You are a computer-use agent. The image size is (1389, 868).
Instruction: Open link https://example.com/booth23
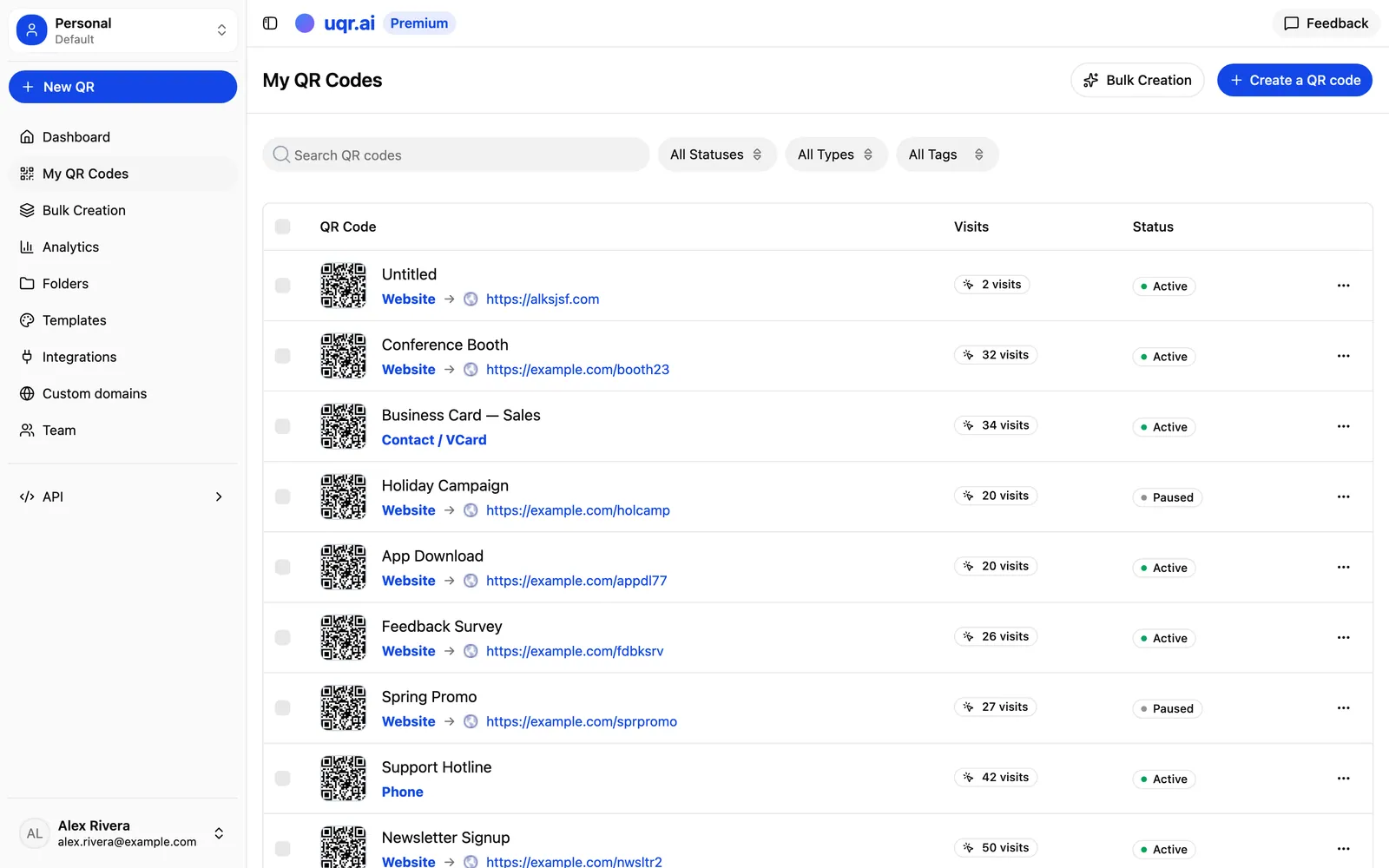[577, 369]
